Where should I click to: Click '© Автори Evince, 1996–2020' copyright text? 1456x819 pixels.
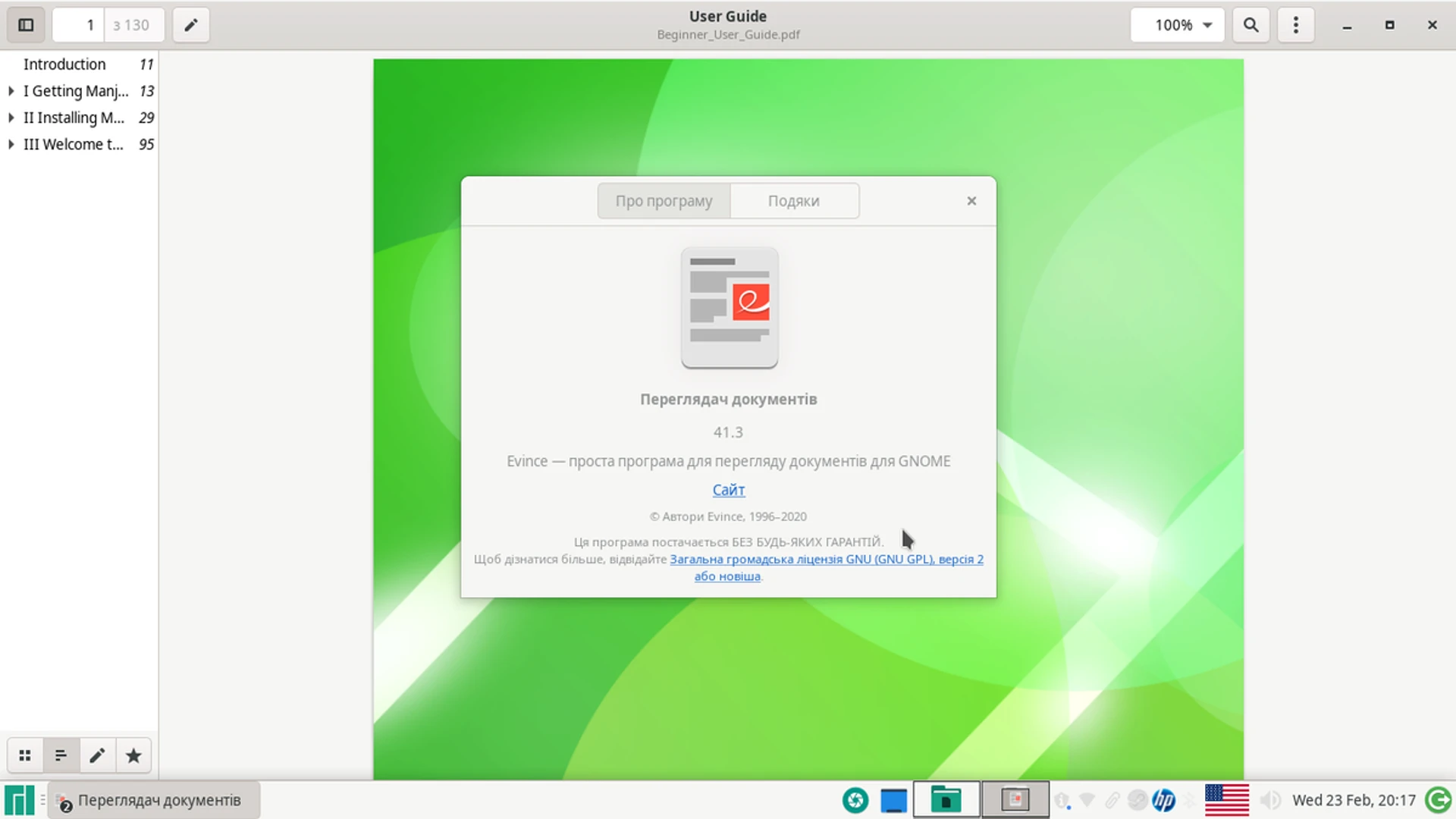(x=728, y=516)
